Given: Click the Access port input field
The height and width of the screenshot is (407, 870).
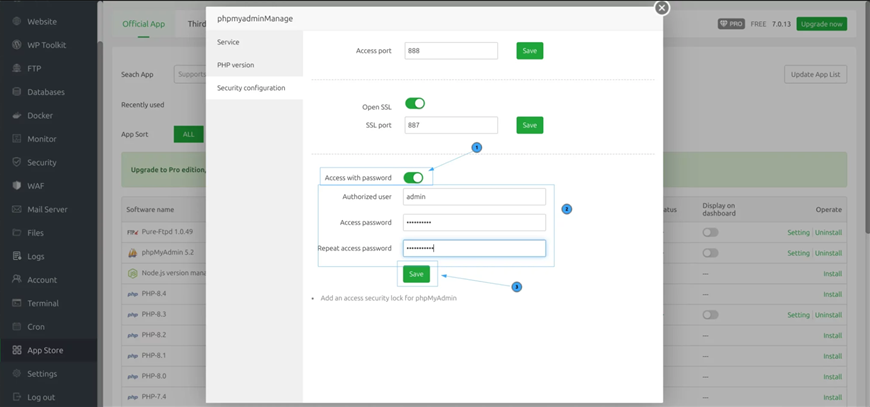Looking at the screenshot, I should [x=451, y=50].
